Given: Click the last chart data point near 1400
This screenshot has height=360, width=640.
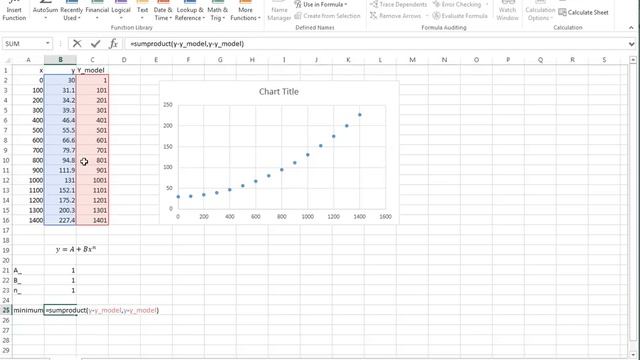Looking at the screenshot, I should tap(360, 115).
